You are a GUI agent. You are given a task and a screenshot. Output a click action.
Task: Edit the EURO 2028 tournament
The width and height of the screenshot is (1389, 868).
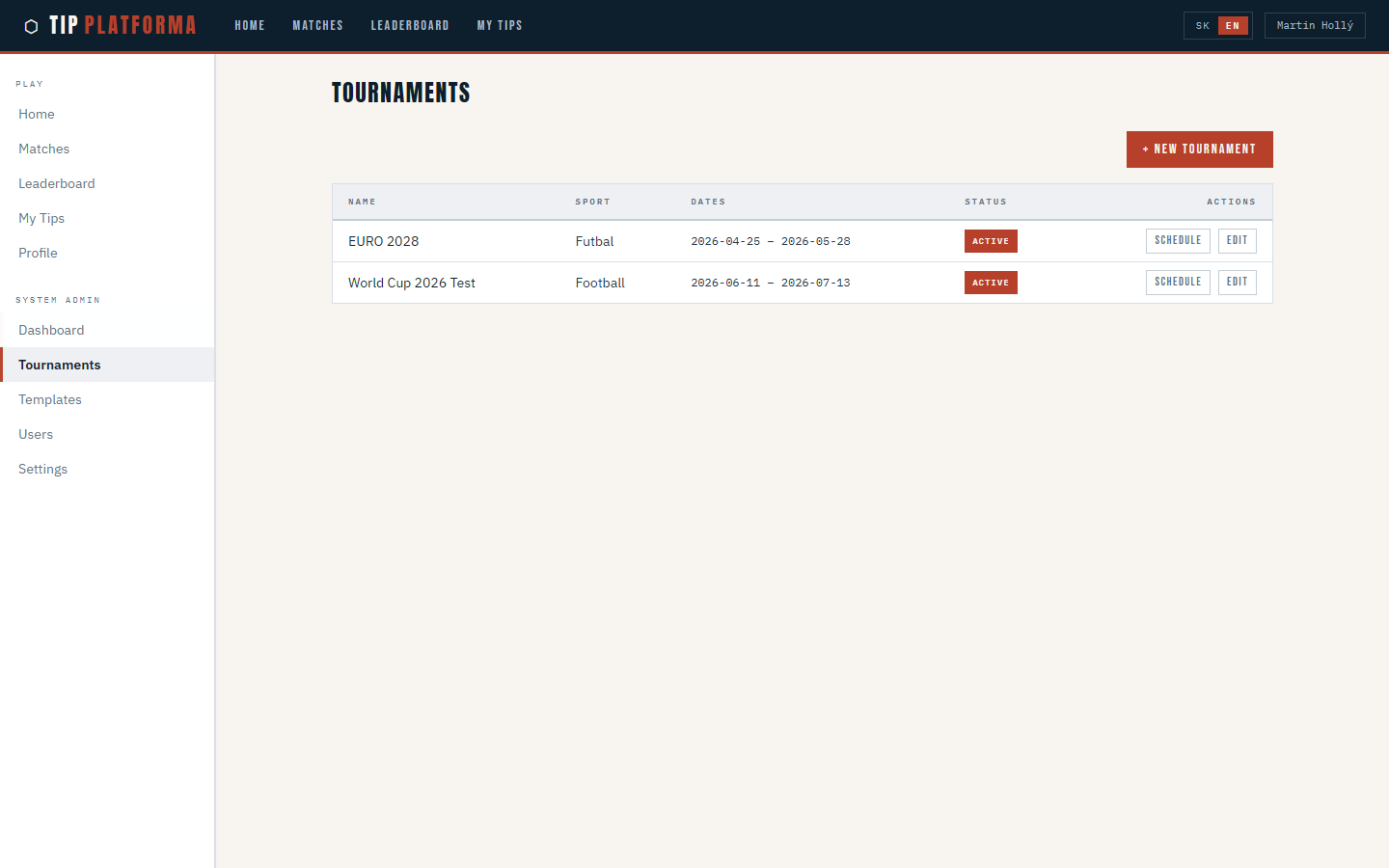point(1237,241)
